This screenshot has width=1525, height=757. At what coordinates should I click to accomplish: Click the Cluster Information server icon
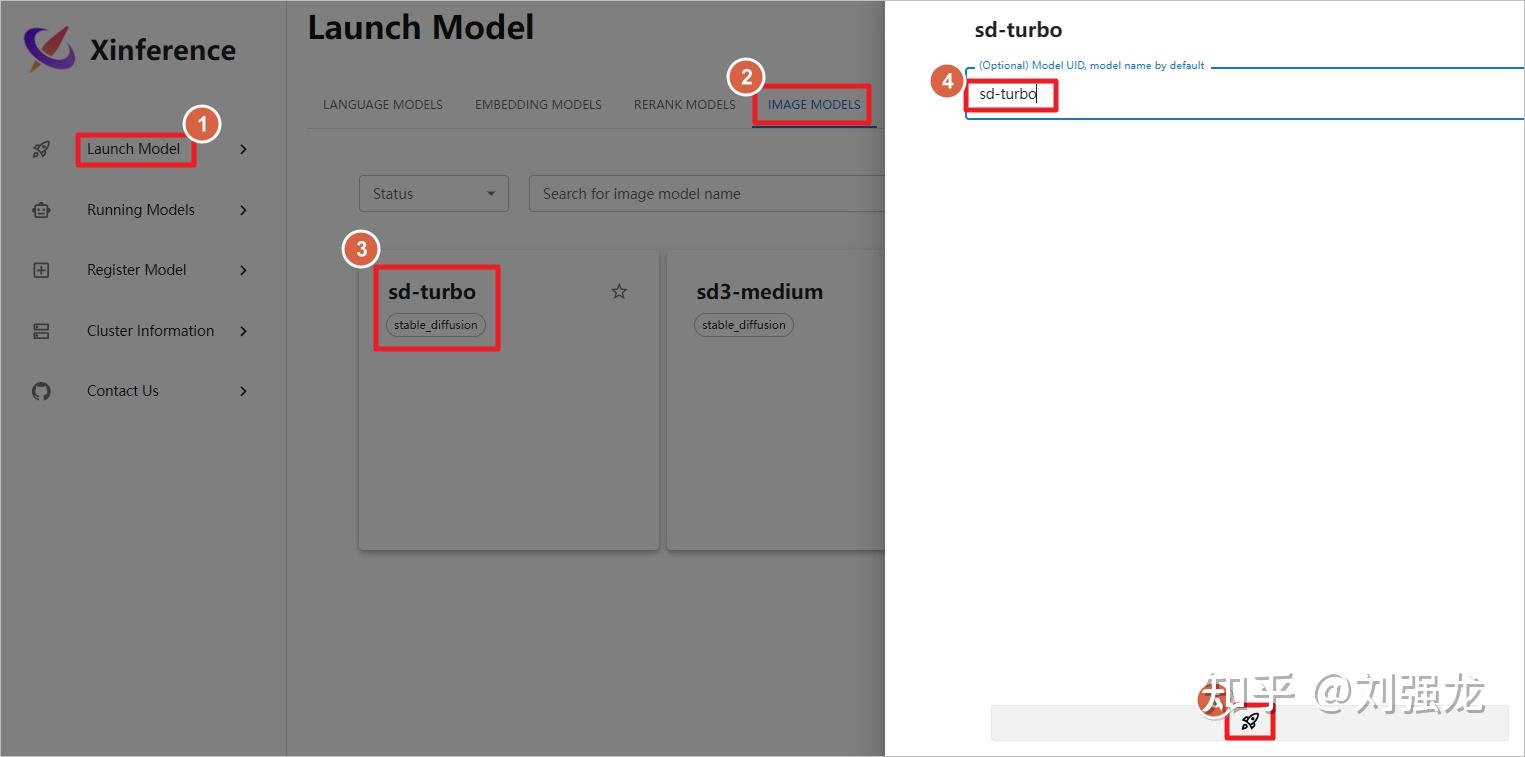(x=41, y=331)
